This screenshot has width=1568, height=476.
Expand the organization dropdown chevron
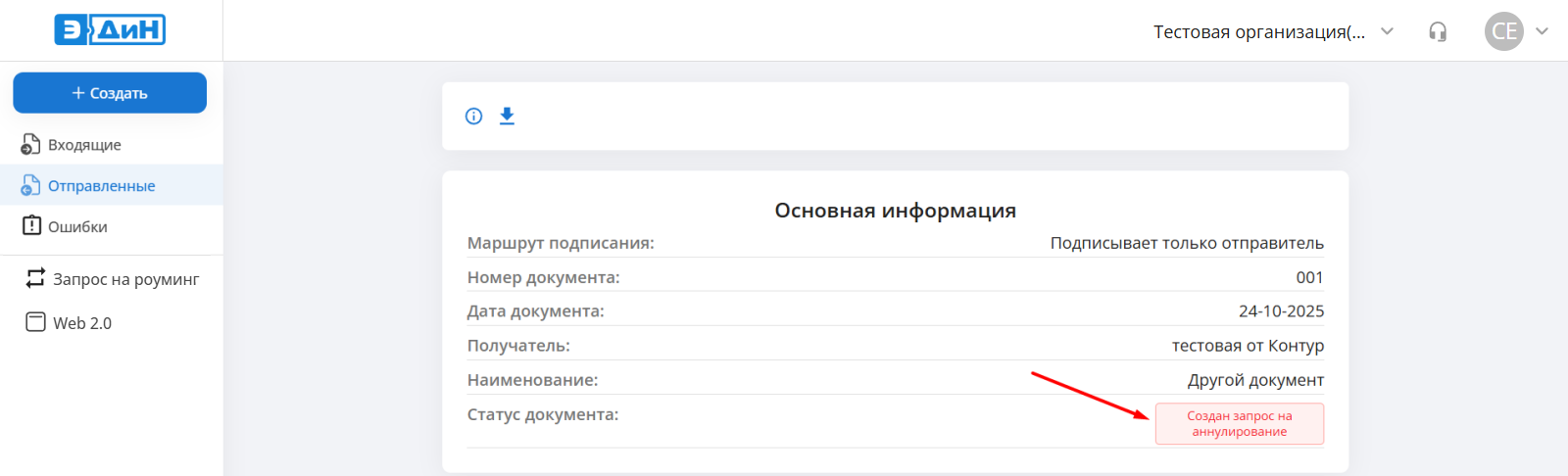1387,31
